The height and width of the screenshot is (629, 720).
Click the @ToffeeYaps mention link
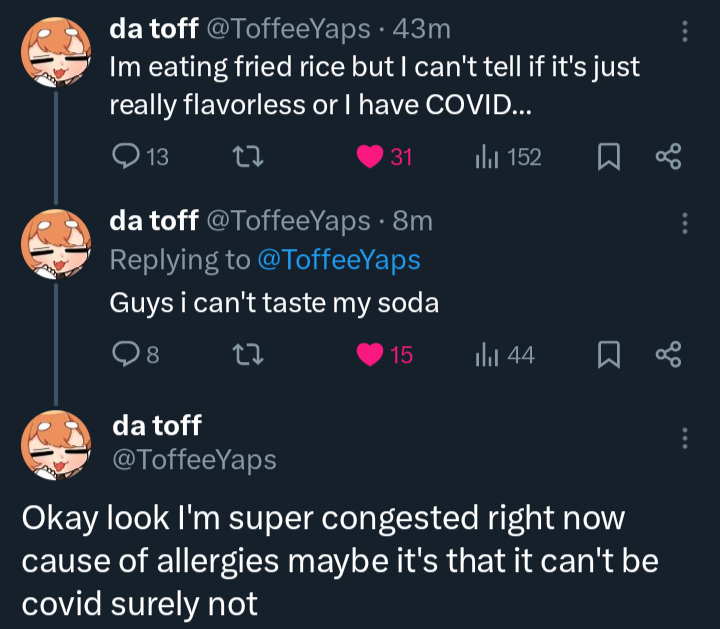click(339, 260)
